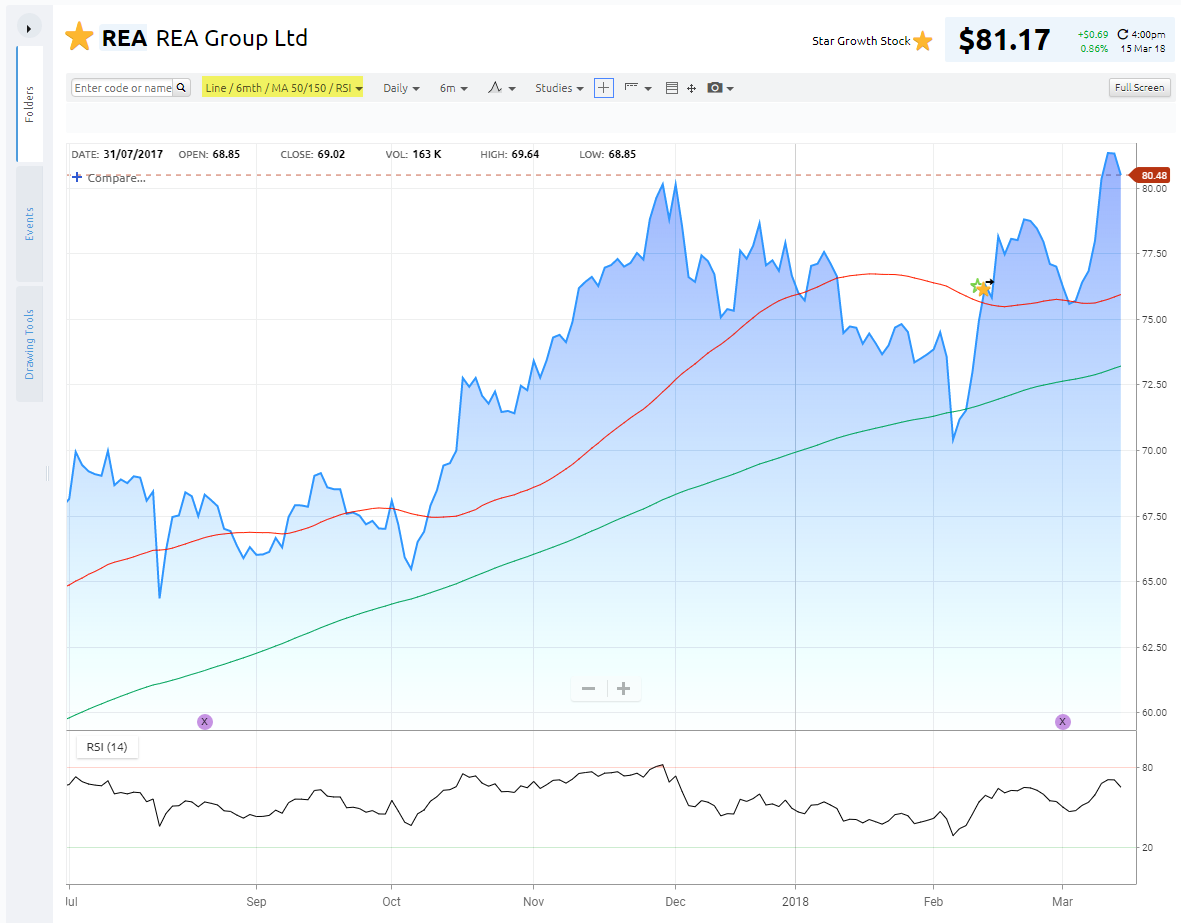Click the search magnifier icon

182,88
